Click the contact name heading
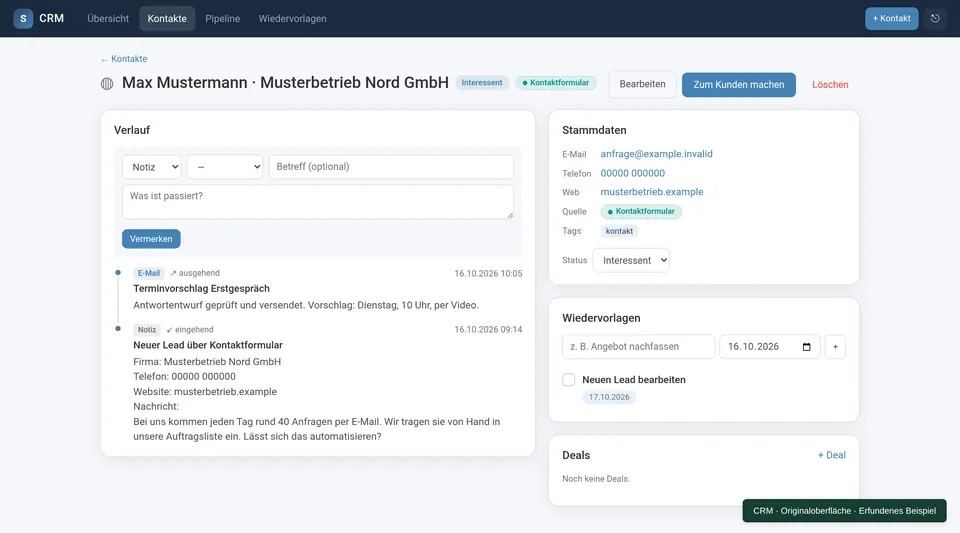 [285, 83]
